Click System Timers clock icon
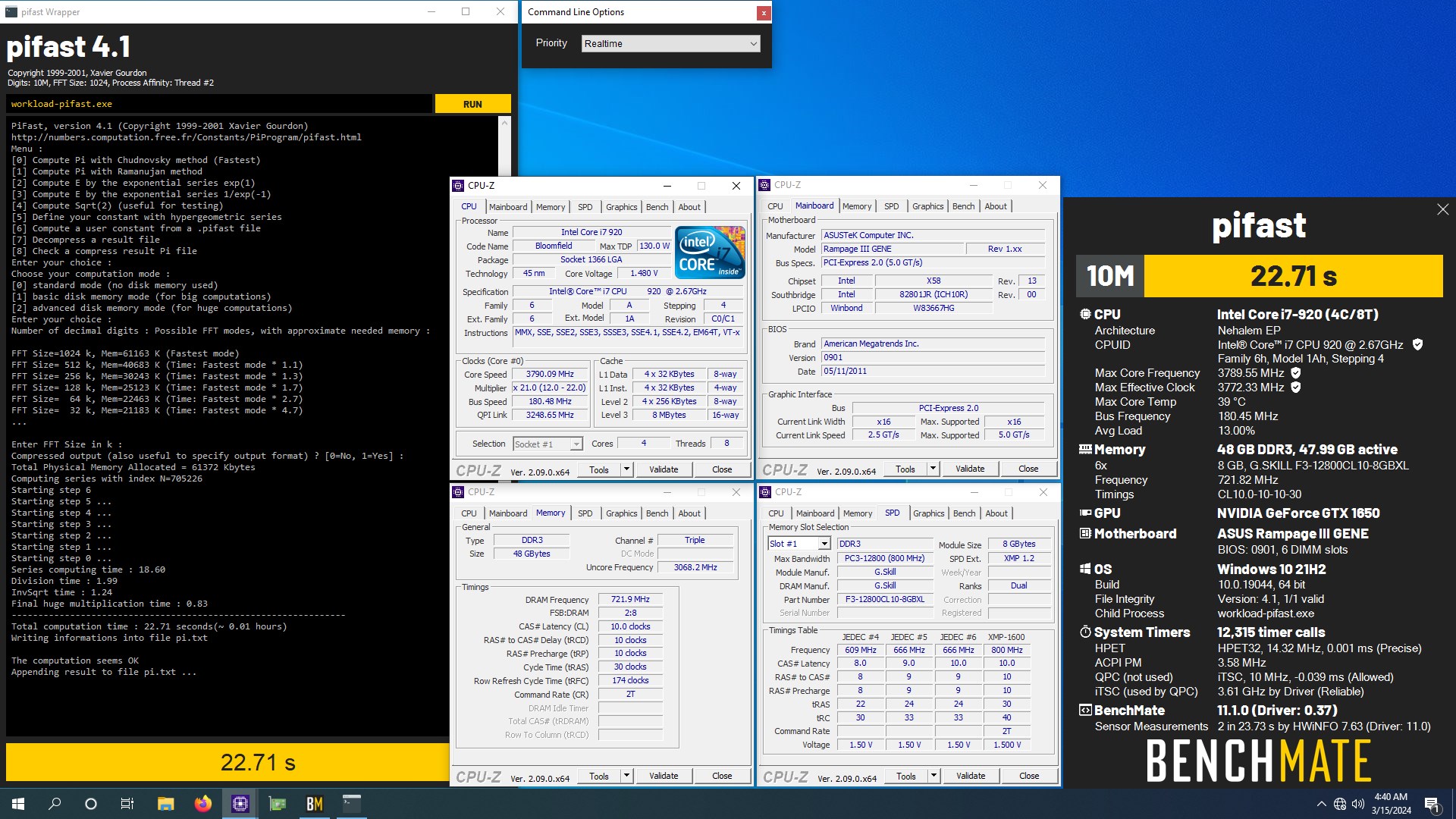 click(x=1085, y=632)
